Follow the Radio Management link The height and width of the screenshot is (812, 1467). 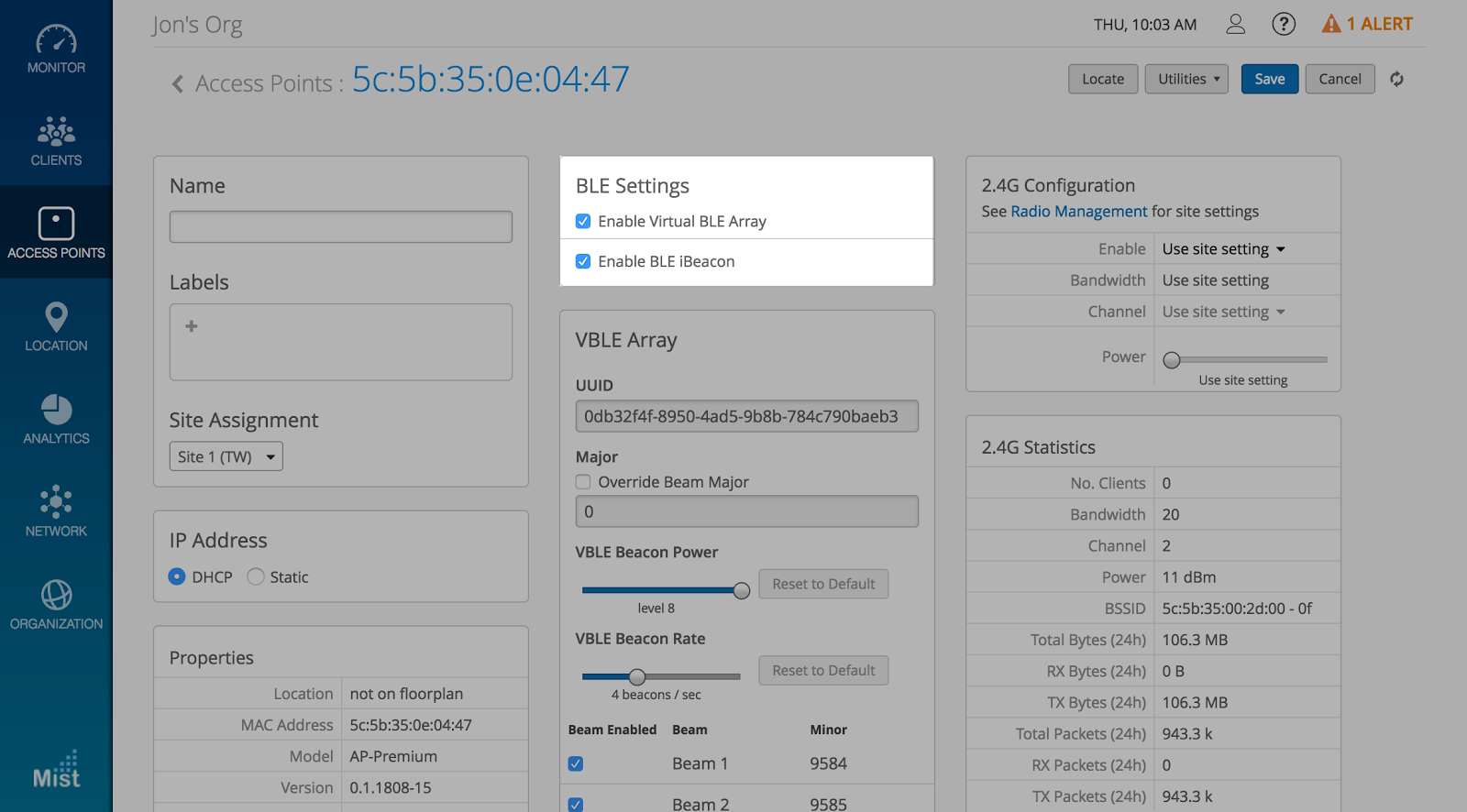pyautogui.click(x=1078, y=212)
